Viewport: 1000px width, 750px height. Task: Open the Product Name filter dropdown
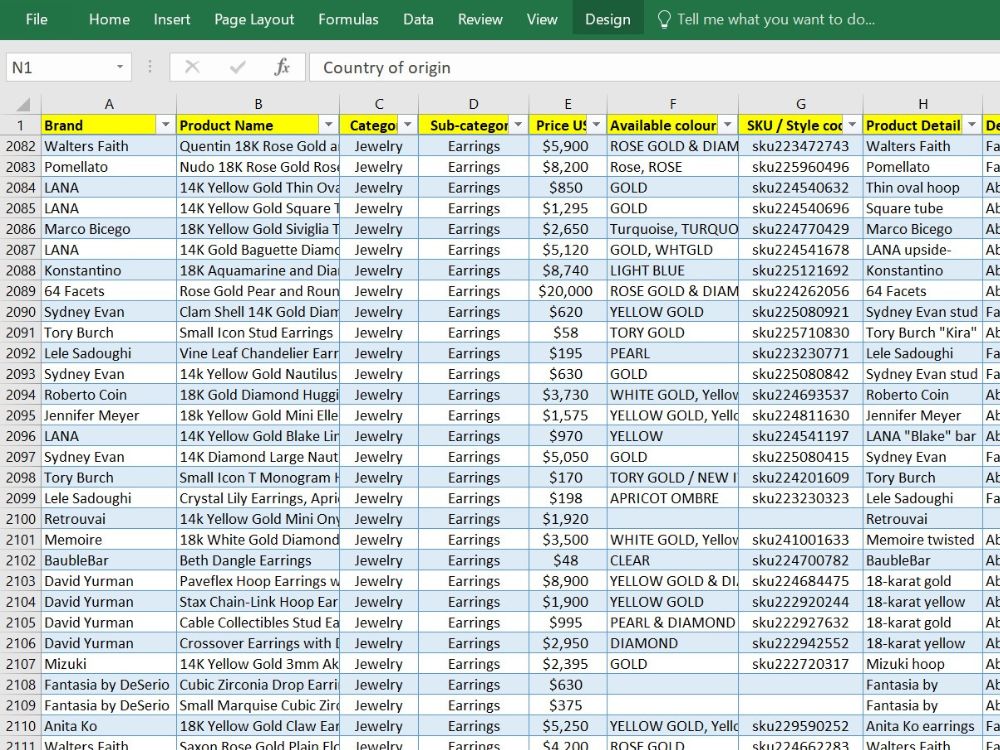coord(328,125)
